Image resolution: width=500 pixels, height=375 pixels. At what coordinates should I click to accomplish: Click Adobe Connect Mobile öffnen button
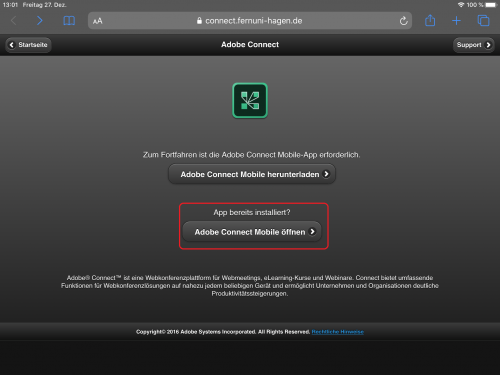coord(252,232)
